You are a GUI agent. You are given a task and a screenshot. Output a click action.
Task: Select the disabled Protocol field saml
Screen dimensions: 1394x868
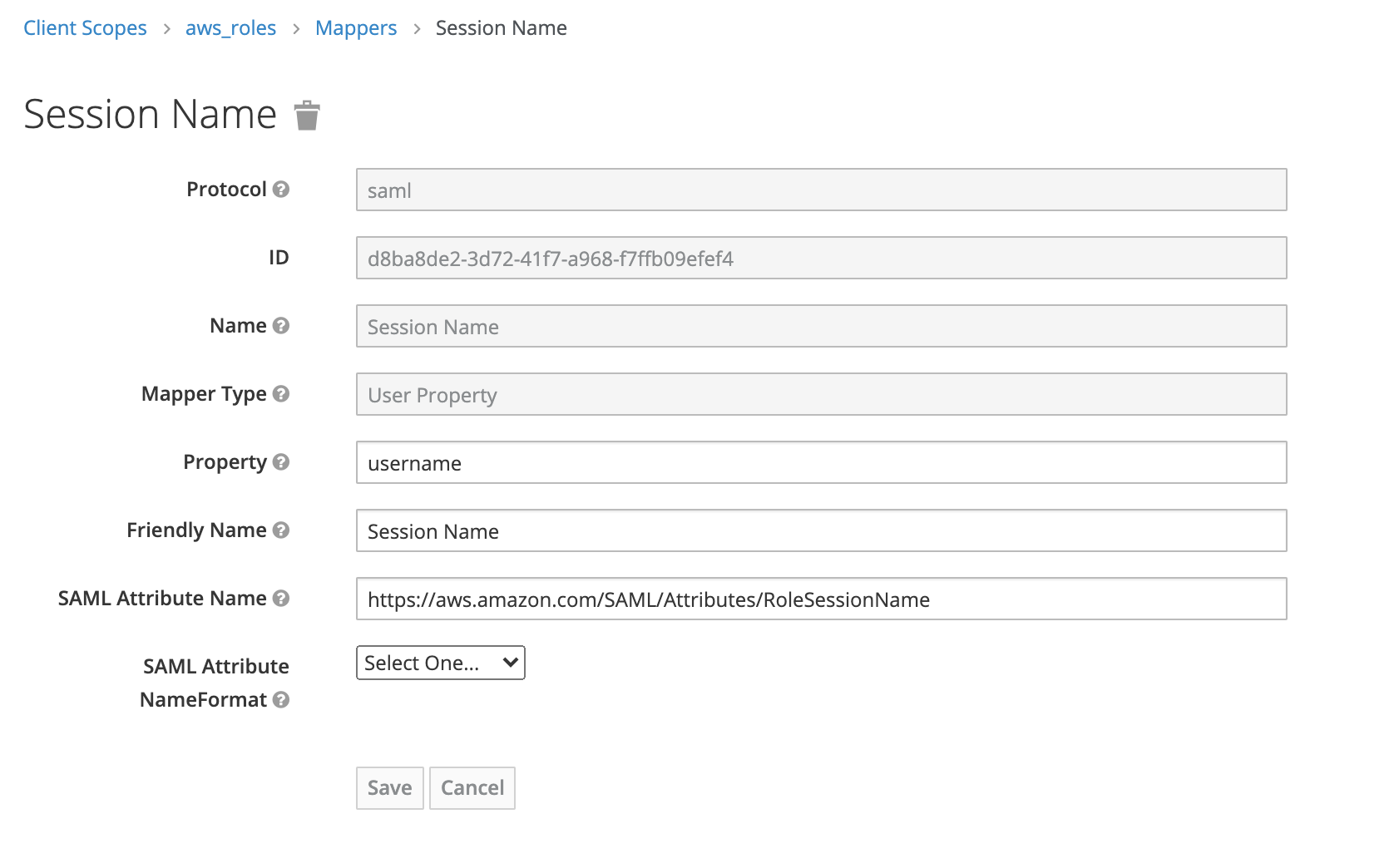click(822, 190)
